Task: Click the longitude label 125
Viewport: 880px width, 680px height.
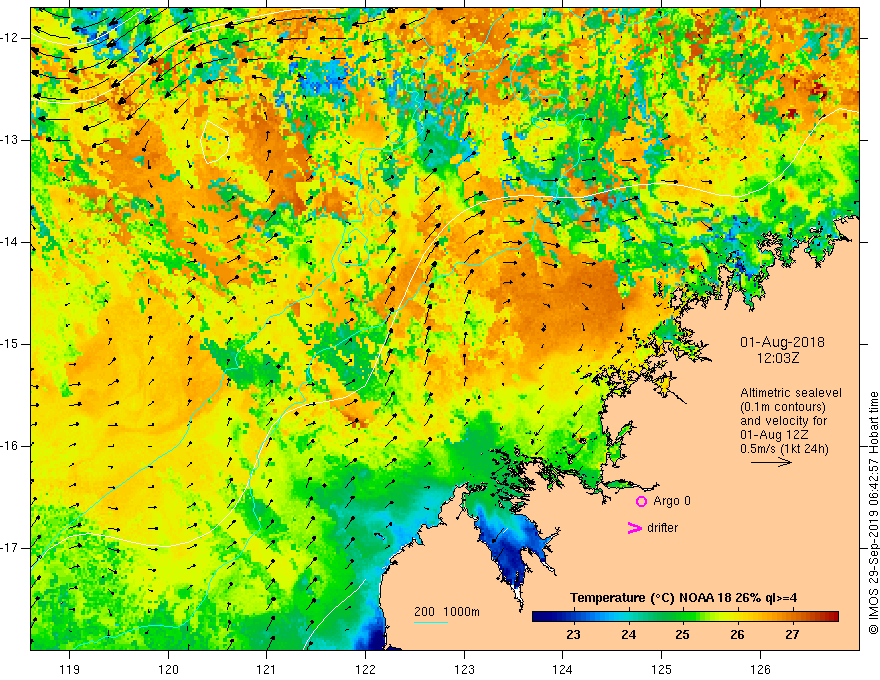Action: (661, 669)
